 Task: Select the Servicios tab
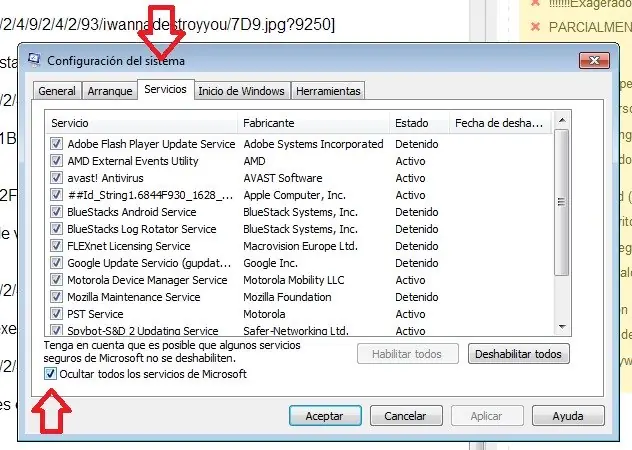[166, 89]
